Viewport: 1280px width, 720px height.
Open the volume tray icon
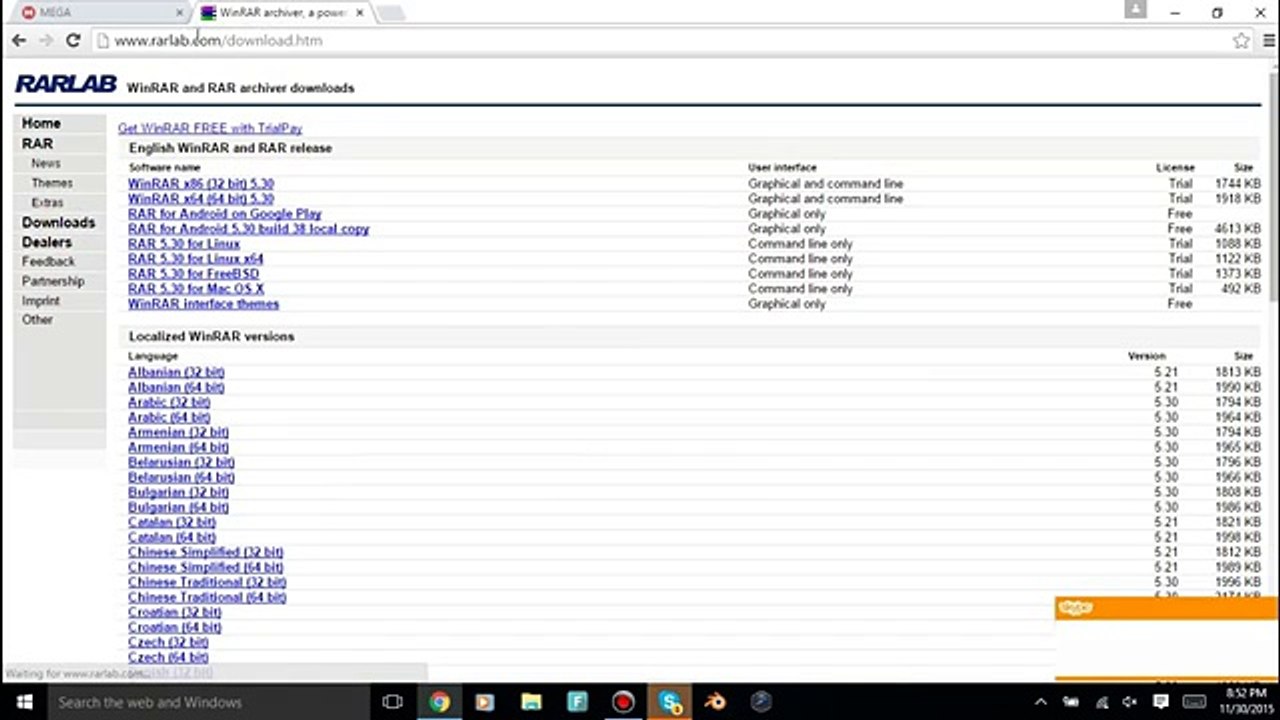click(x=1131, y=702)
